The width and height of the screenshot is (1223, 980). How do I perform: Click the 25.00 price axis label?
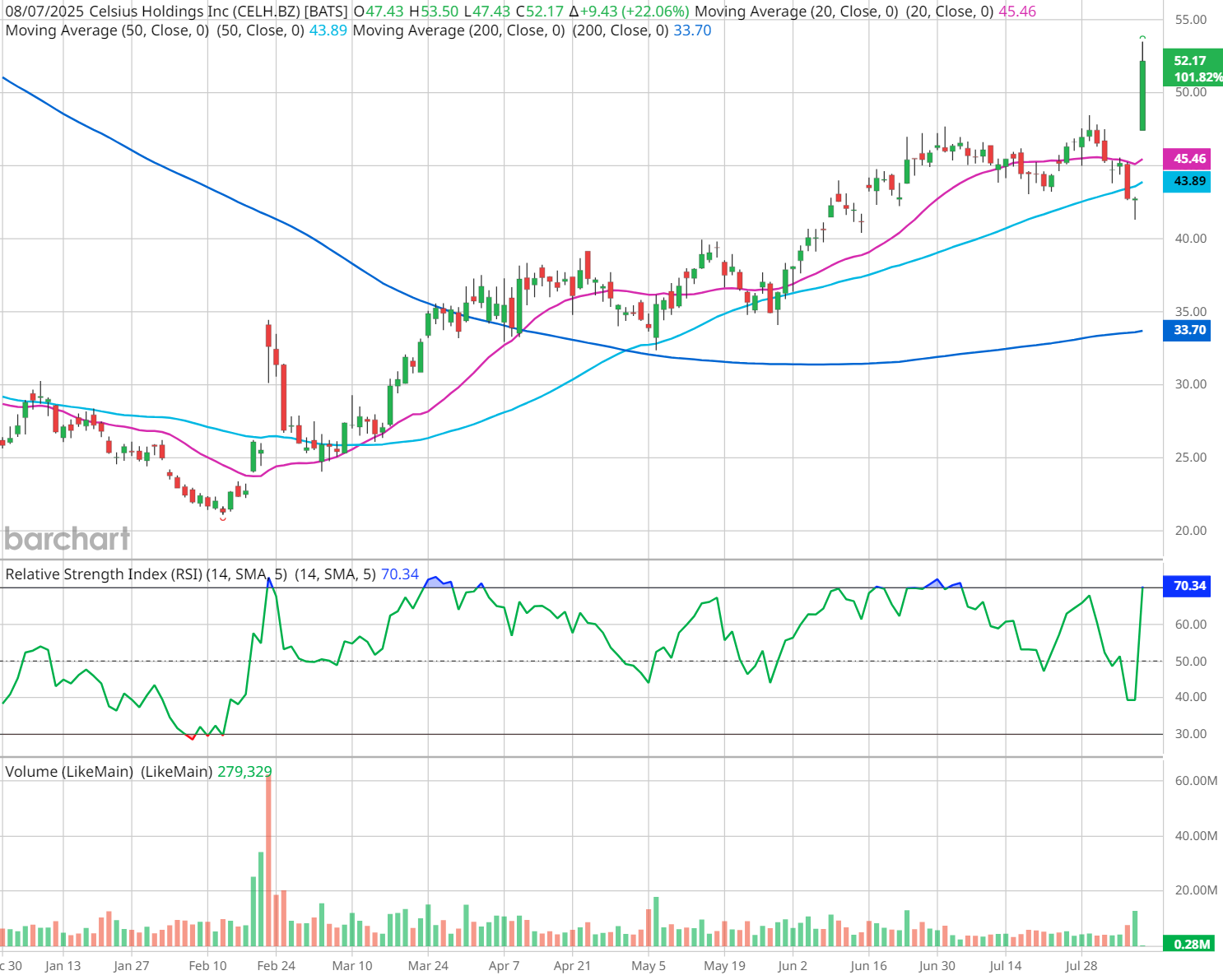pos(1190,457)
